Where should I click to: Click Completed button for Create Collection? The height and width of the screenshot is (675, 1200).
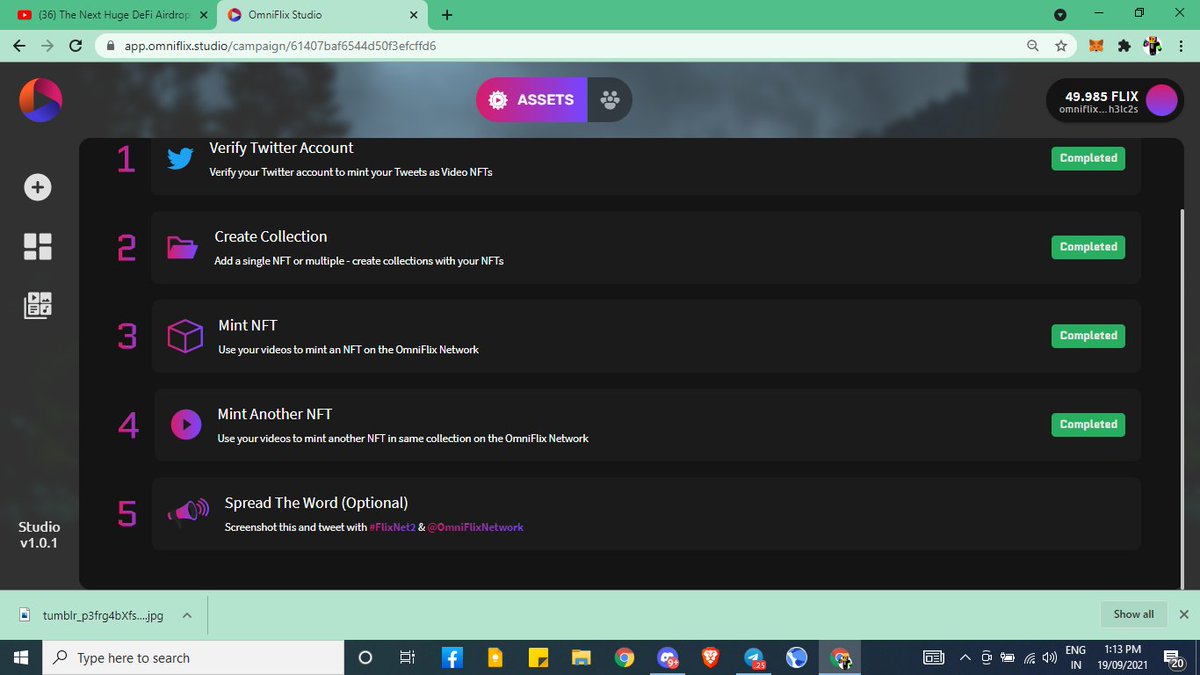[1088, 247]
